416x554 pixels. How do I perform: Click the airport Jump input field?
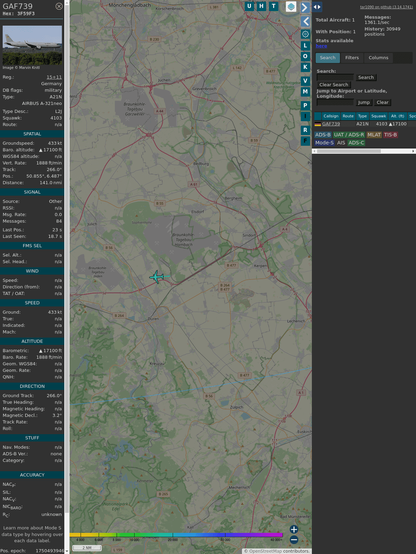click(x=335, y=102)
